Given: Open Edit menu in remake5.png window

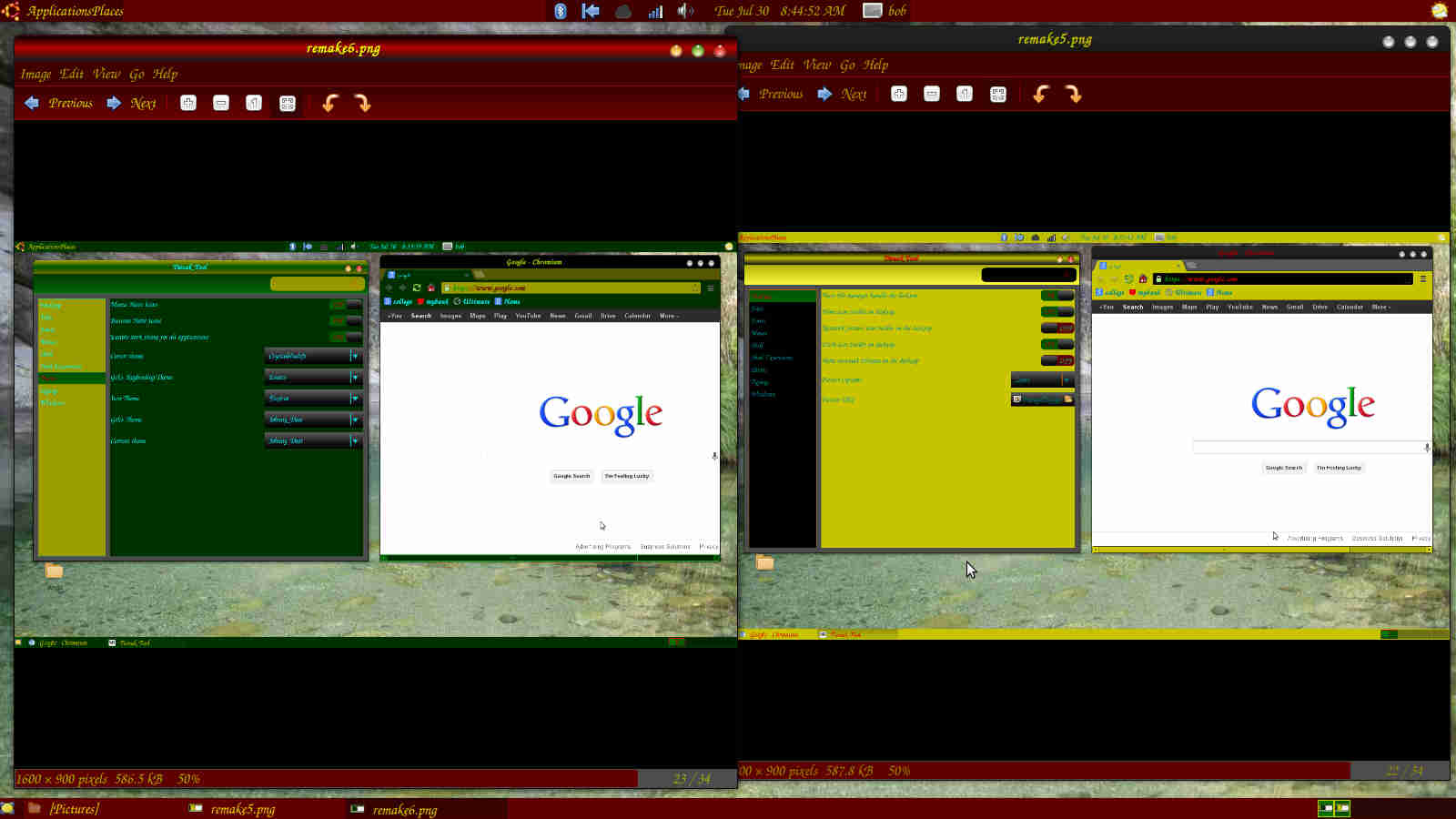Looking at the screenshot, I should coord(782,66).
